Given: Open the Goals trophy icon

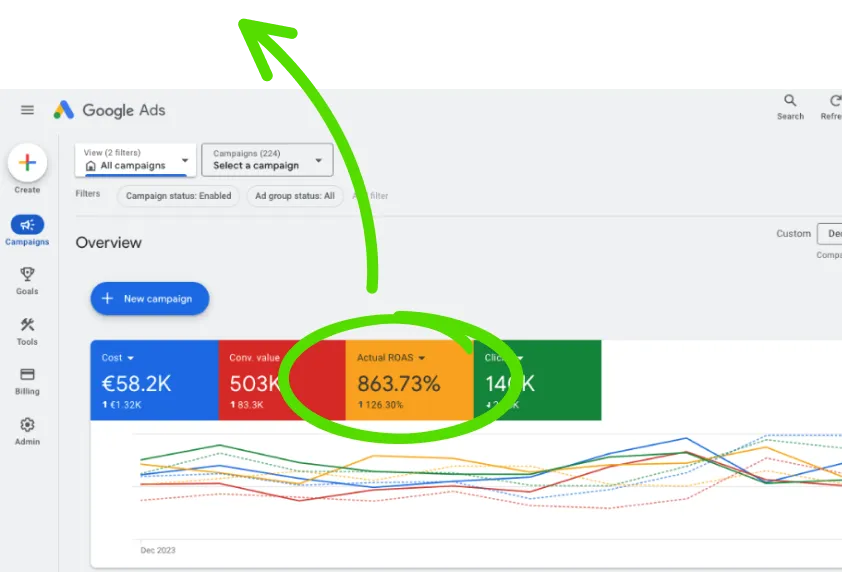Looking at the screenshot, I should [x=27, y=275].
